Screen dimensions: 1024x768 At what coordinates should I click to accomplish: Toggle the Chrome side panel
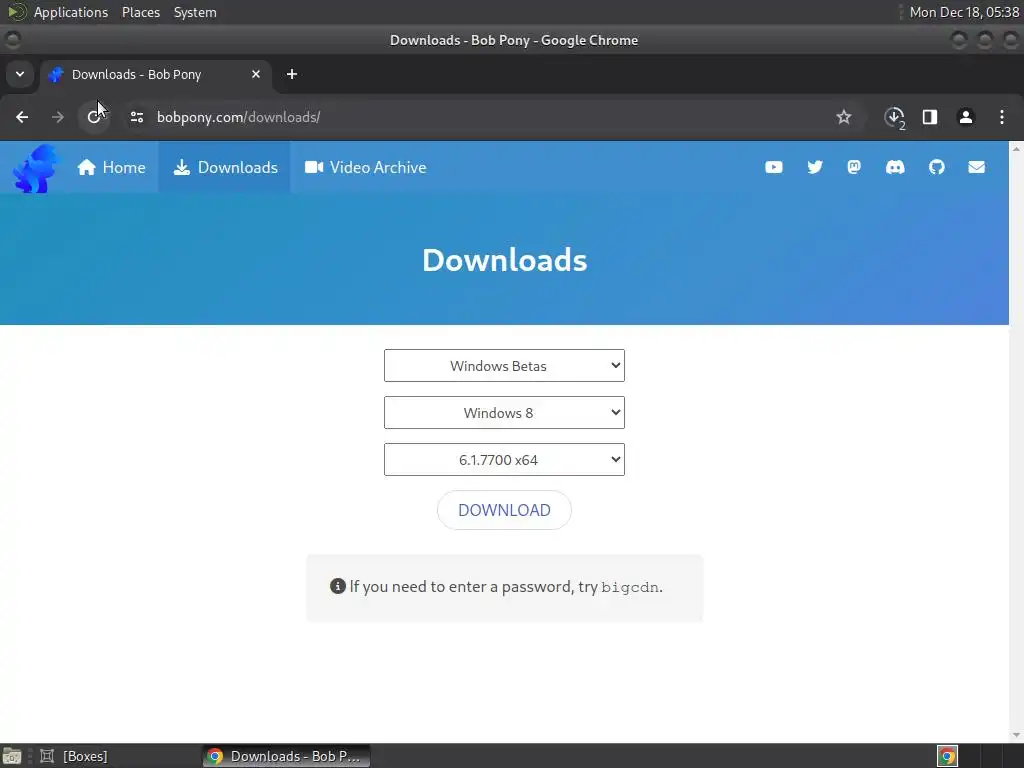tap(930, 117)
